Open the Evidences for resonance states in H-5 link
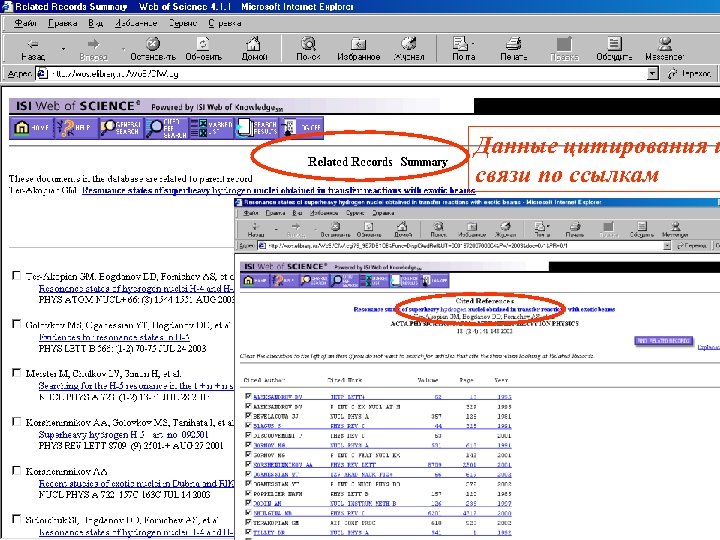Image resolution: width=720 pixels, height=540 pixels. tap(114, 337)
